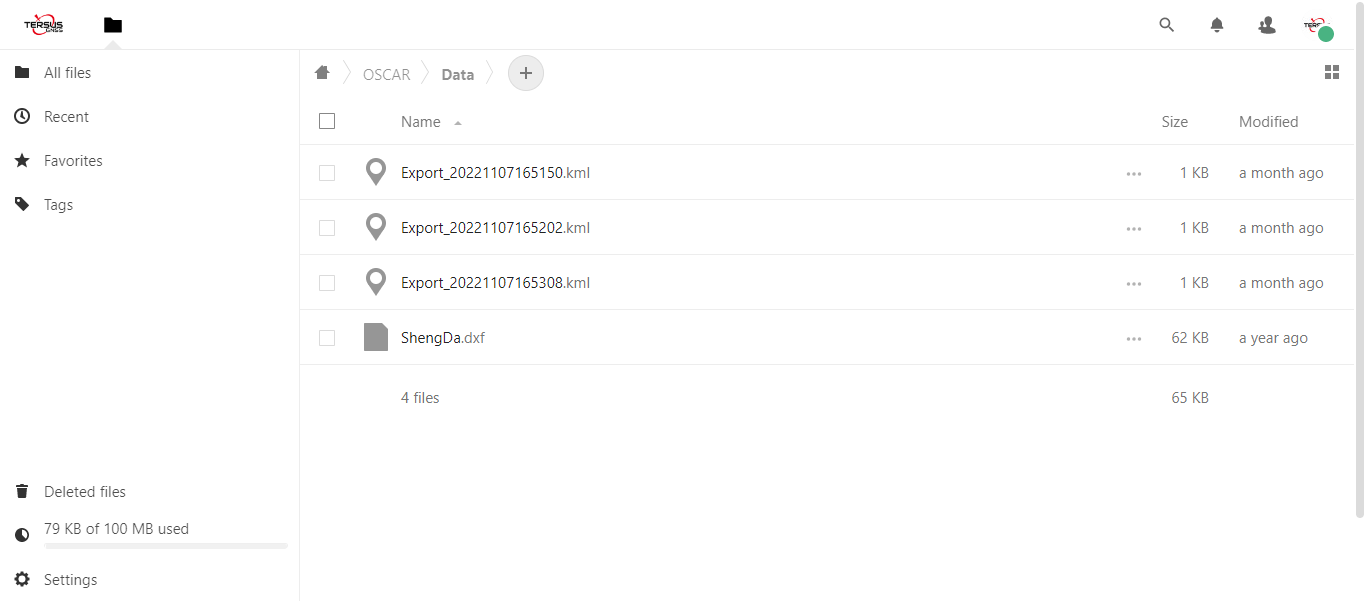This screenshot has width=1366, height=601.
Task: Click the ShengDa.dxf file icon
Action: [376, 337]
